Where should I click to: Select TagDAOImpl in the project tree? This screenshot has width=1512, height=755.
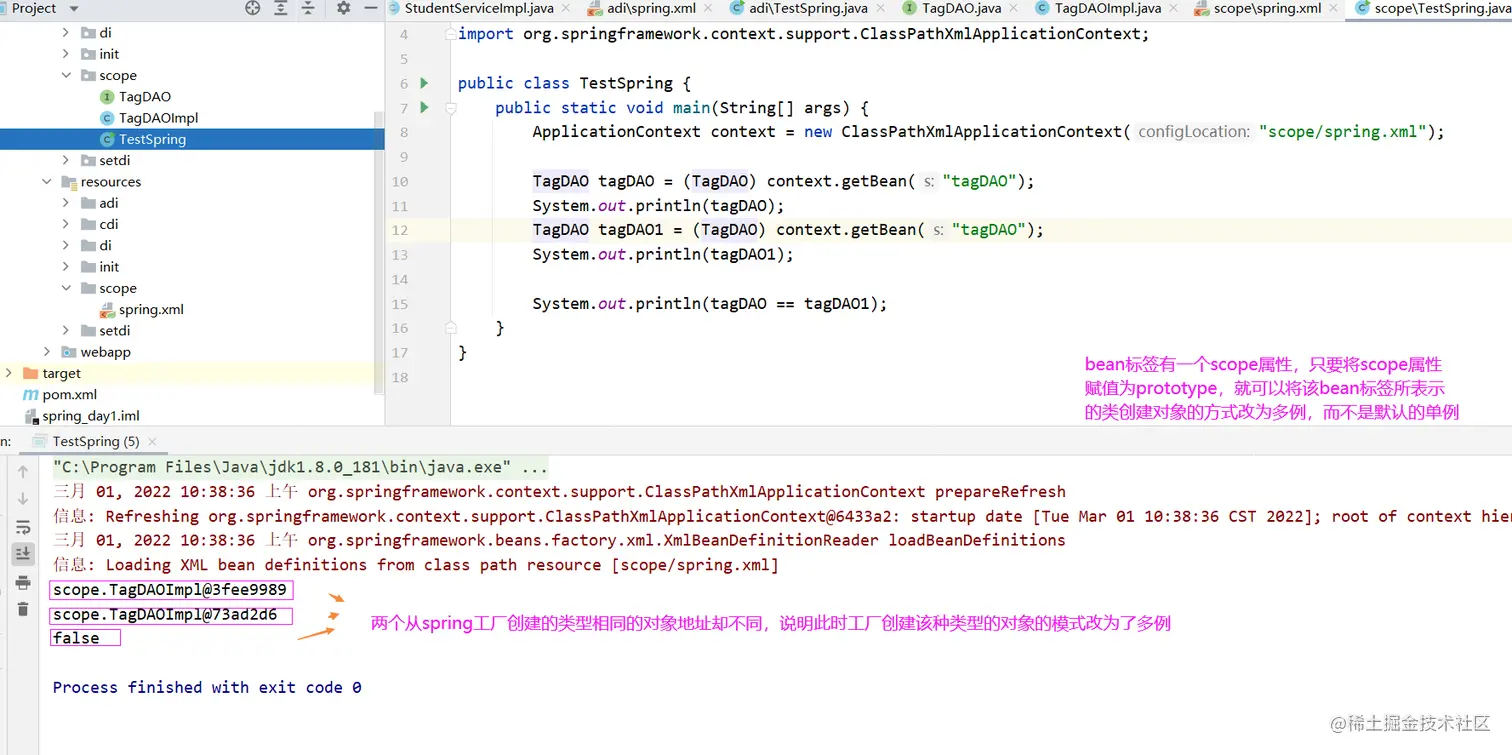coord(159,118)
